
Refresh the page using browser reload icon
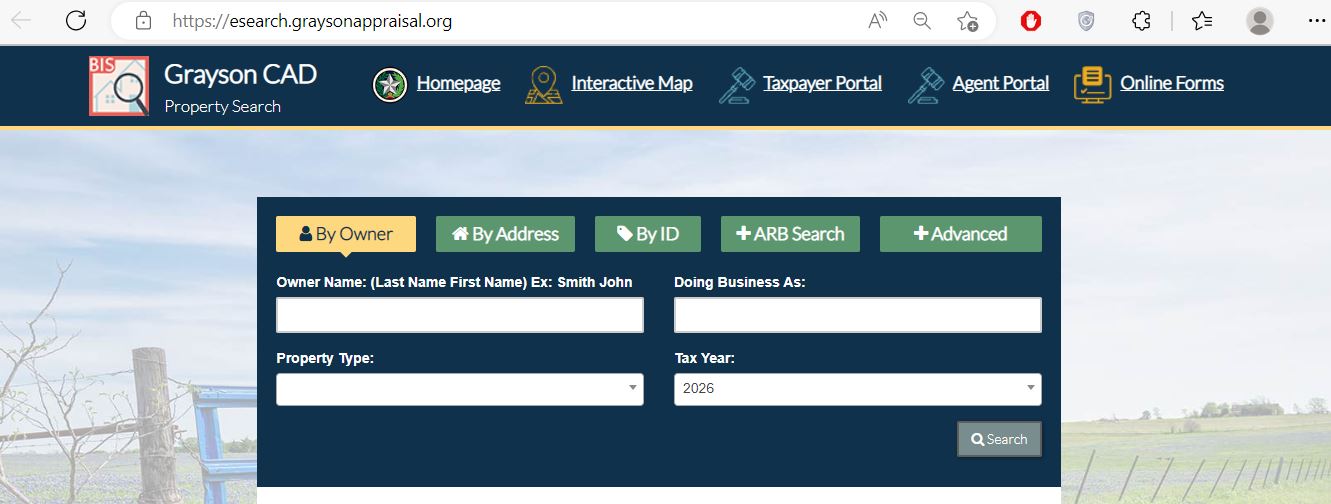pyautogui.click(x=75, y=20)
